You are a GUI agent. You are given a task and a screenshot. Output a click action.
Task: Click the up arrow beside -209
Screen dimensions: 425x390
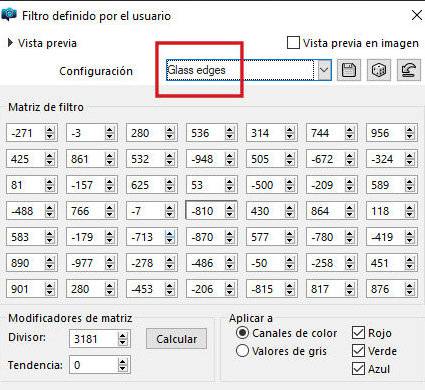coord(350,182)
